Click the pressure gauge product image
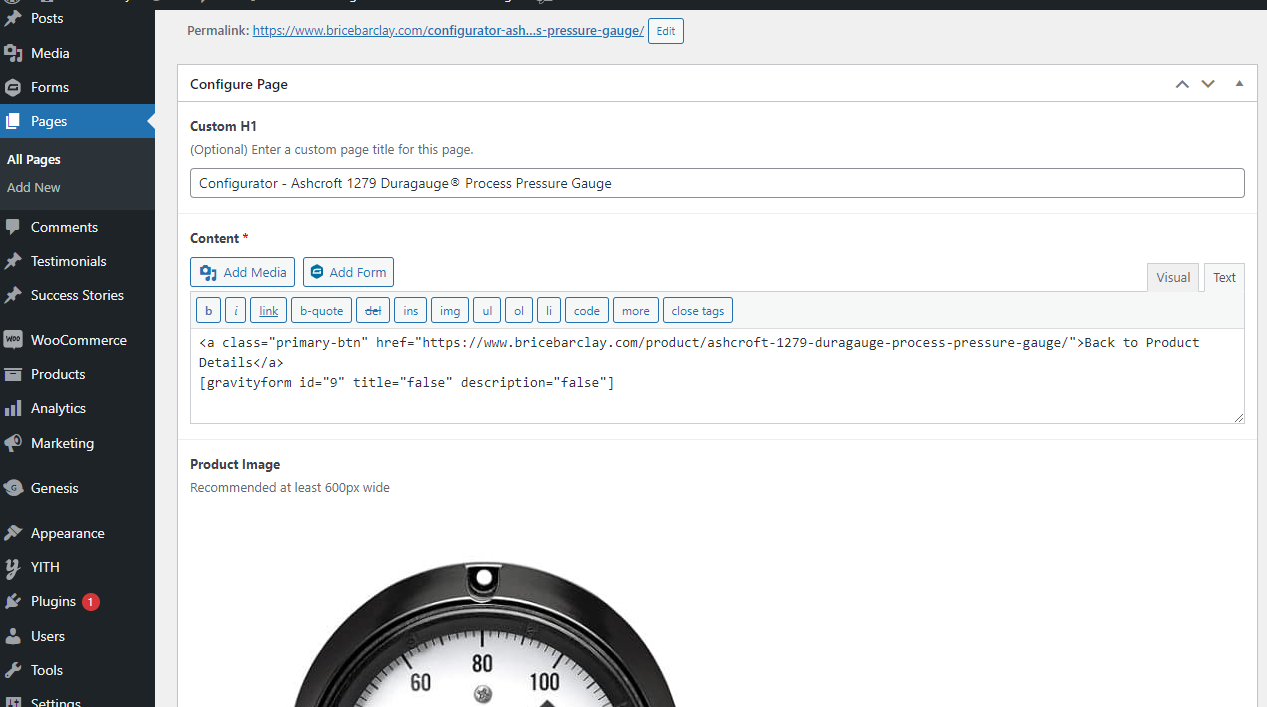The height and width of the screenshot is (707, 1267). point(483,632)
